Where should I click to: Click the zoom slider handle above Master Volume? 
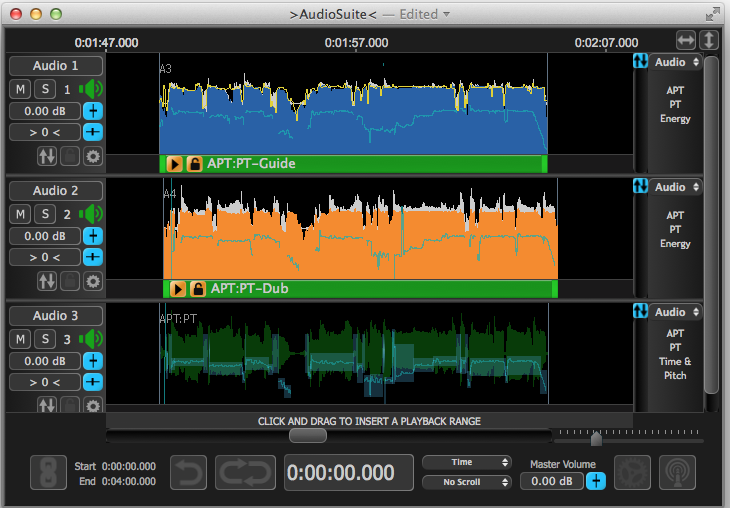(596, 438)
